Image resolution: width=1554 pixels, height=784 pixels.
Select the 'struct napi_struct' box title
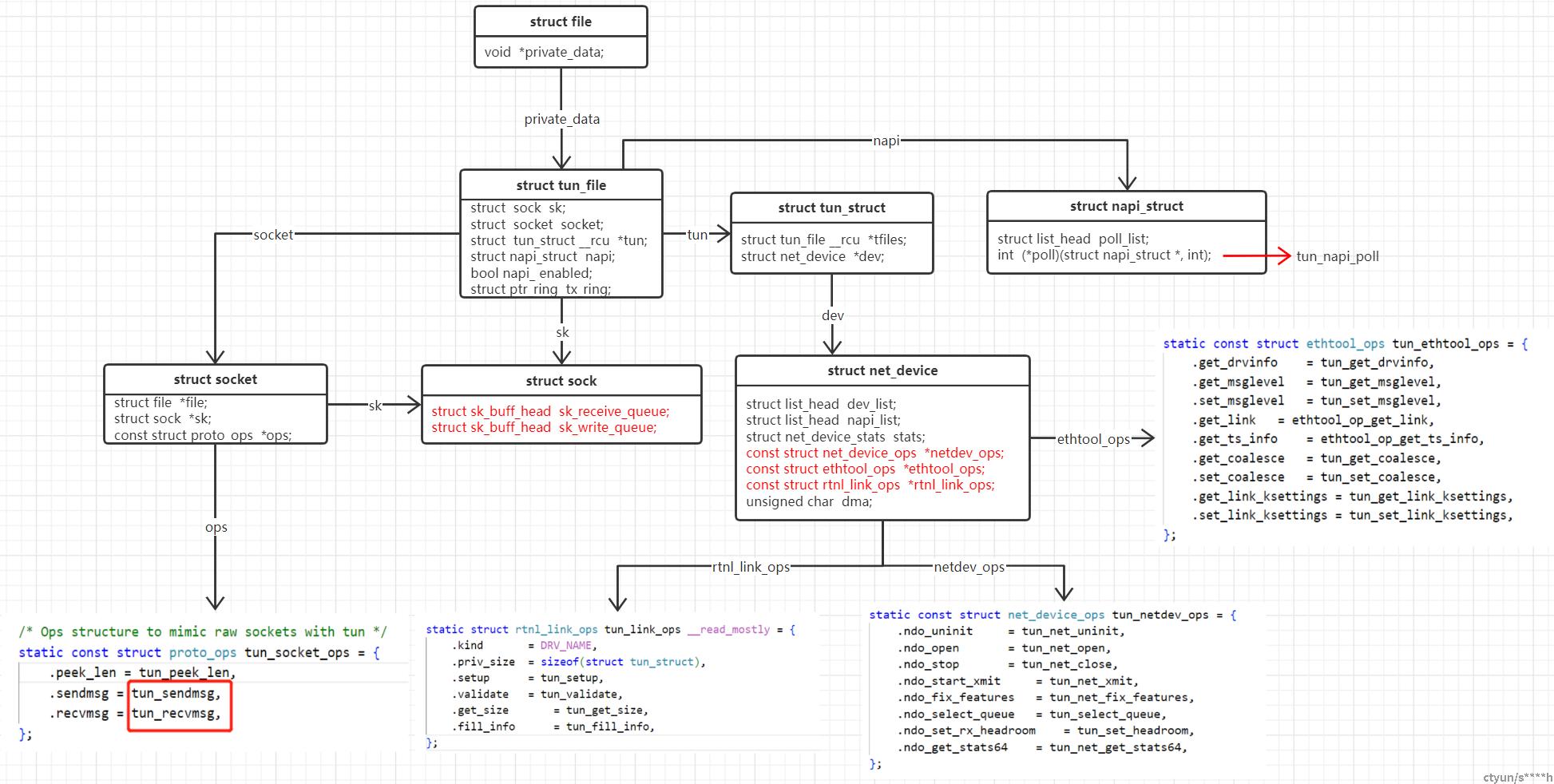point(1126,206)
